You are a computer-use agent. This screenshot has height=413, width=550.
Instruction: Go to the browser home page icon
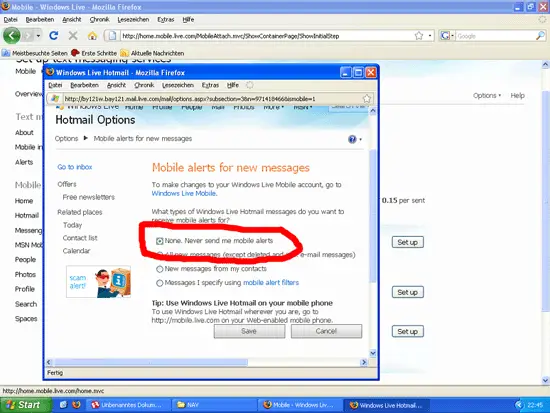[x=92, y=35]
